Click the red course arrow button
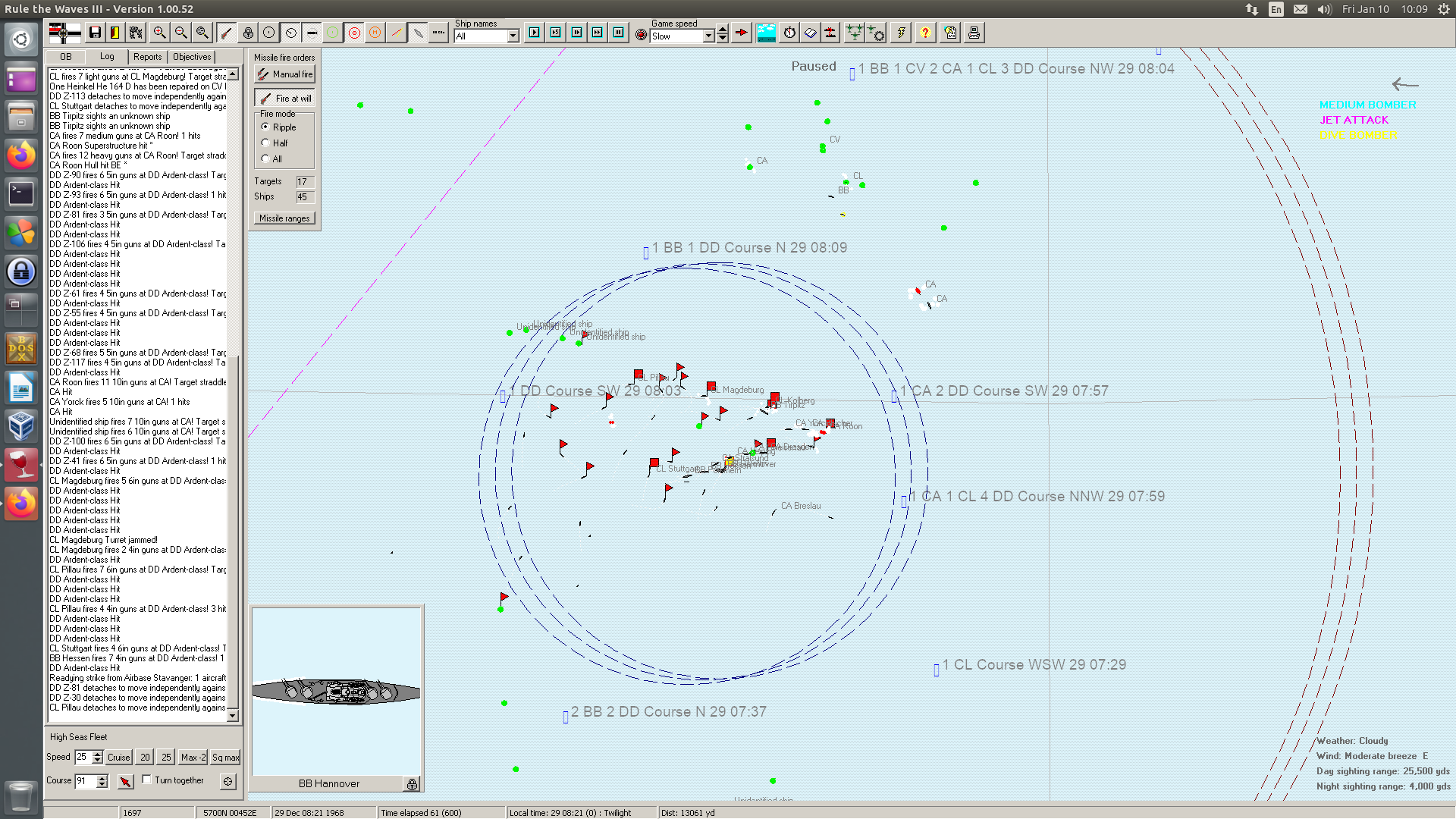This screenshot has width=1456, height=819. (x=126, y=781)
